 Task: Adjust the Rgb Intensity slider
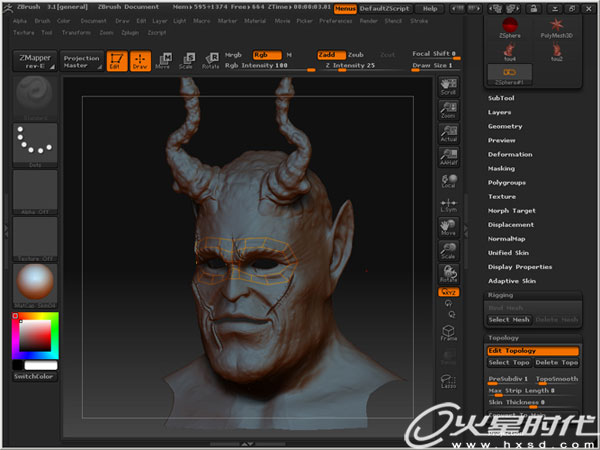tap(270, 66)
